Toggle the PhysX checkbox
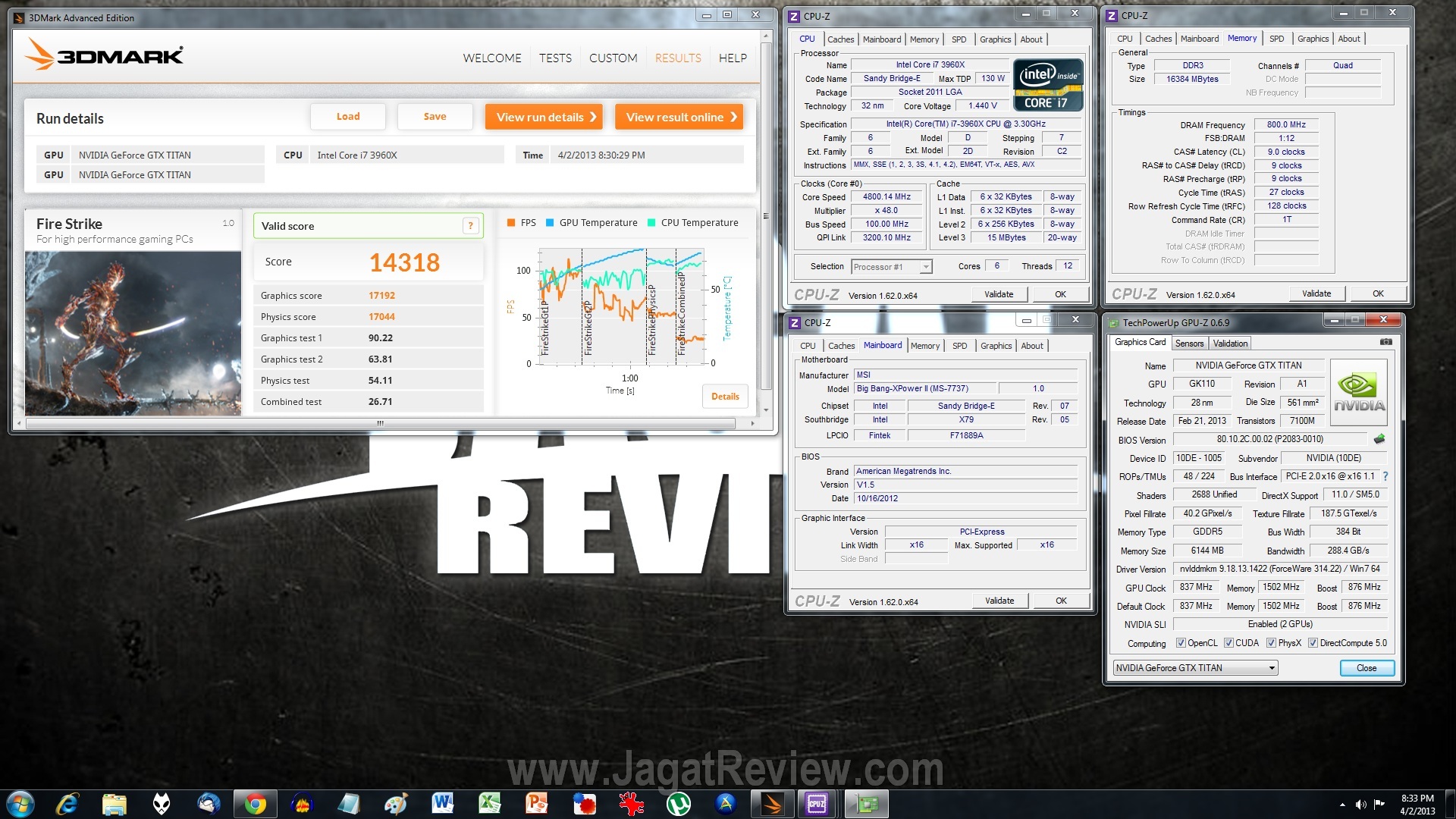Viewport: 1456px width, 819px height. tap(1271, 643)
